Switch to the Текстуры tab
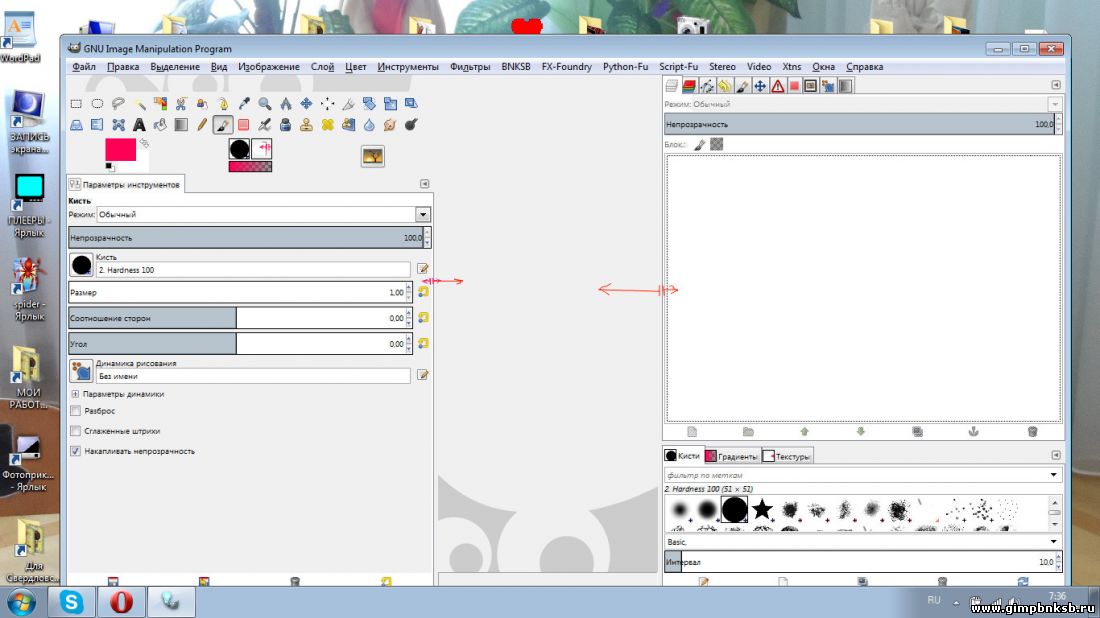The width and height of the screenshot is (1100, 618). (786, 456)
